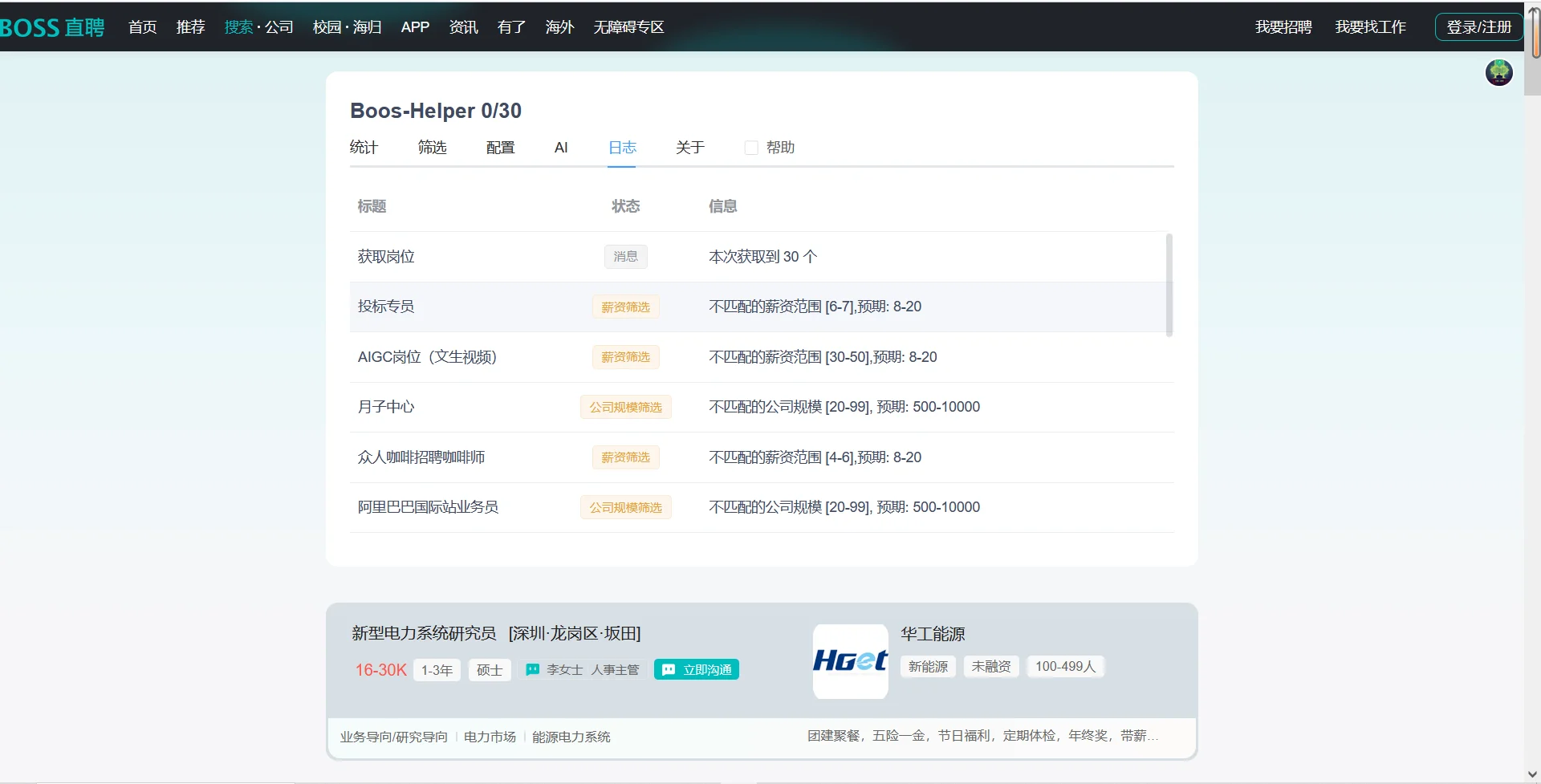Open the 新型电力系统研究员 job title
The height and width of the screenshot is (784, 1541).
click(423, 633)
